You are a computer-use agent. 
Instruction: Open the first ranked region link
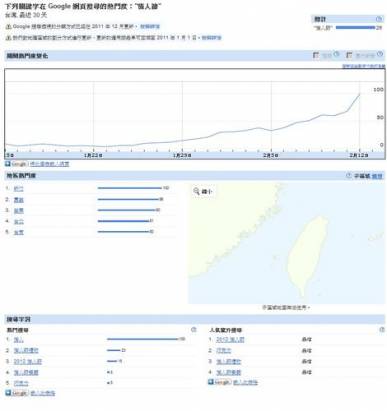click(x=19, y=189)
